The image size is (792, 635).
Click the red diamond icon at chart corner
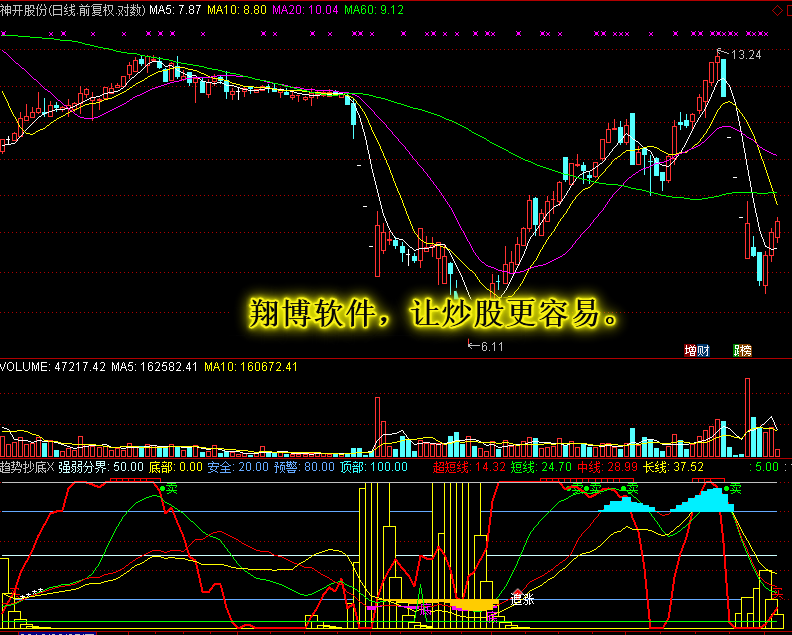[777, 11]
